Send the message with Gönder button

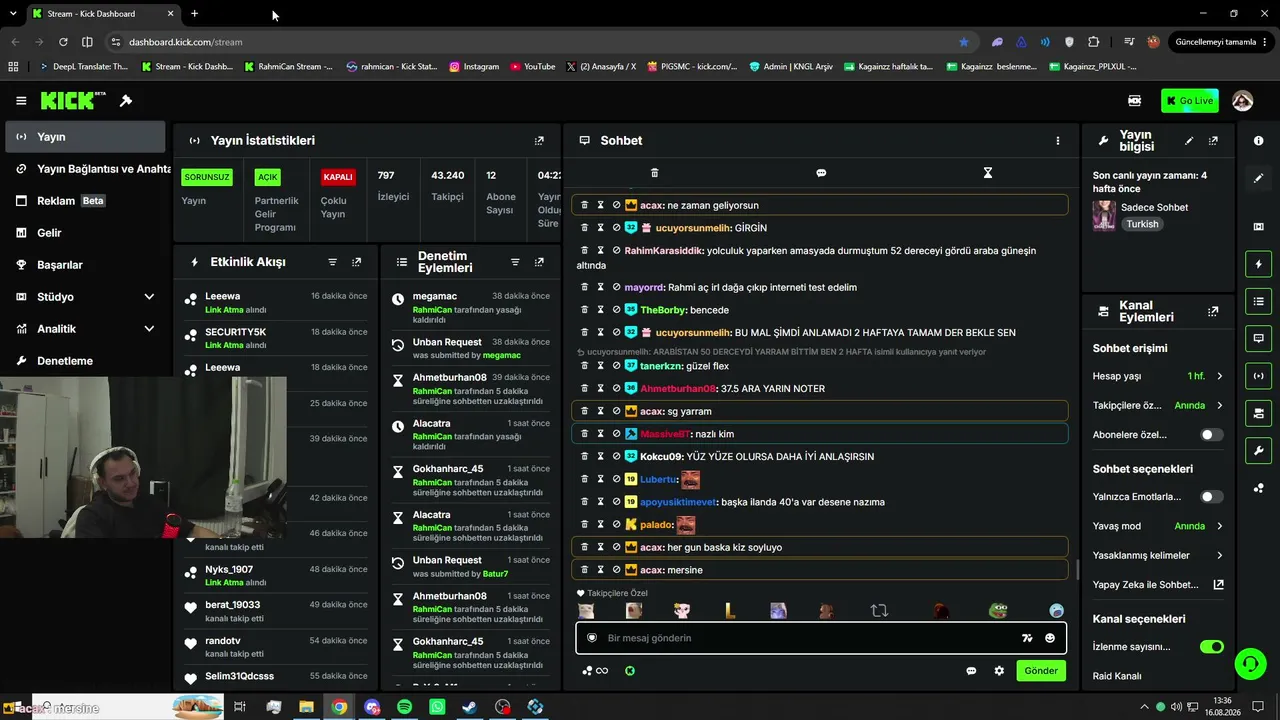1040,671
